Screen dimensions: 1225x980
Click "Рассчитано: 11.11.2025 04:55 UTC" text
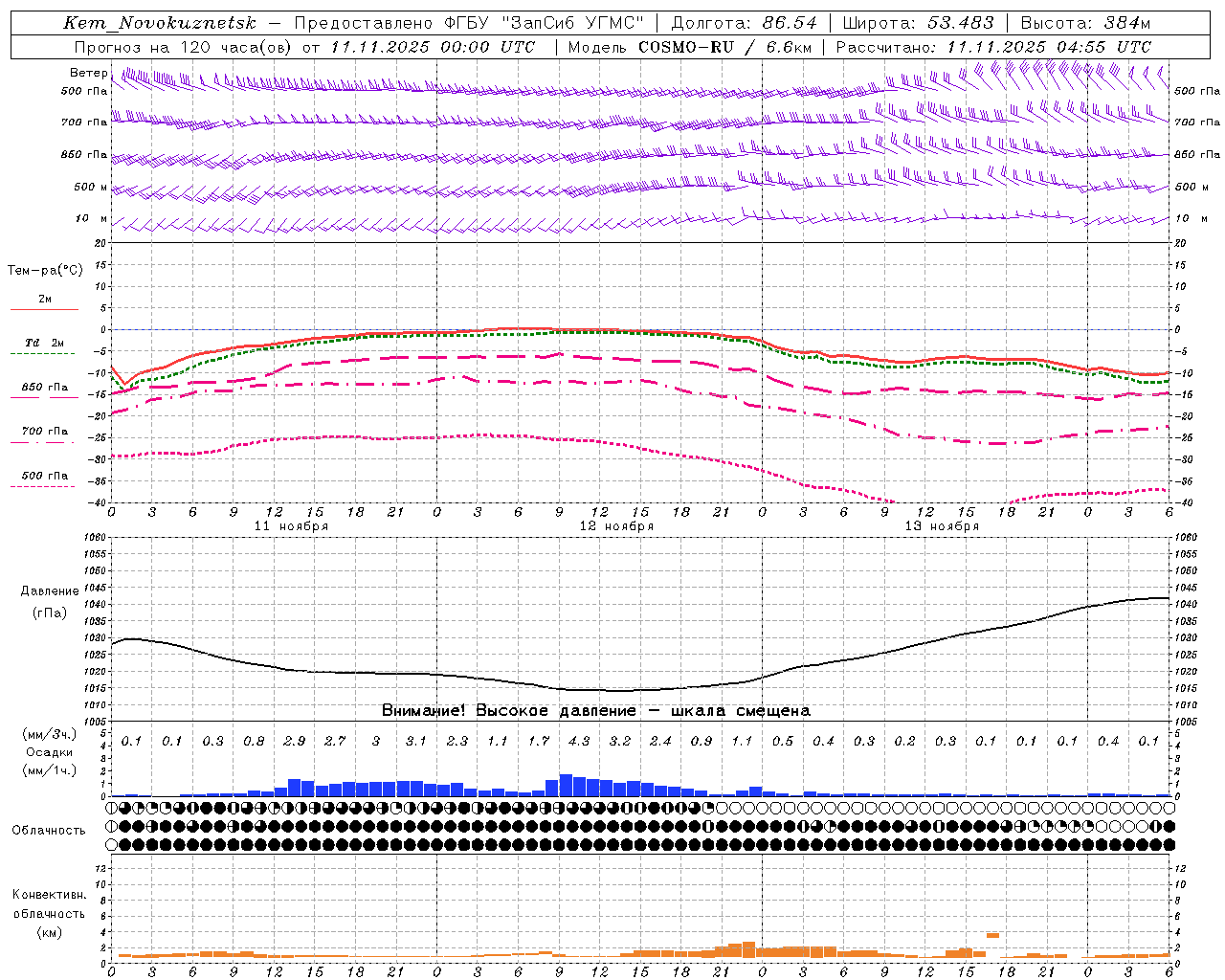pos(993,47)
